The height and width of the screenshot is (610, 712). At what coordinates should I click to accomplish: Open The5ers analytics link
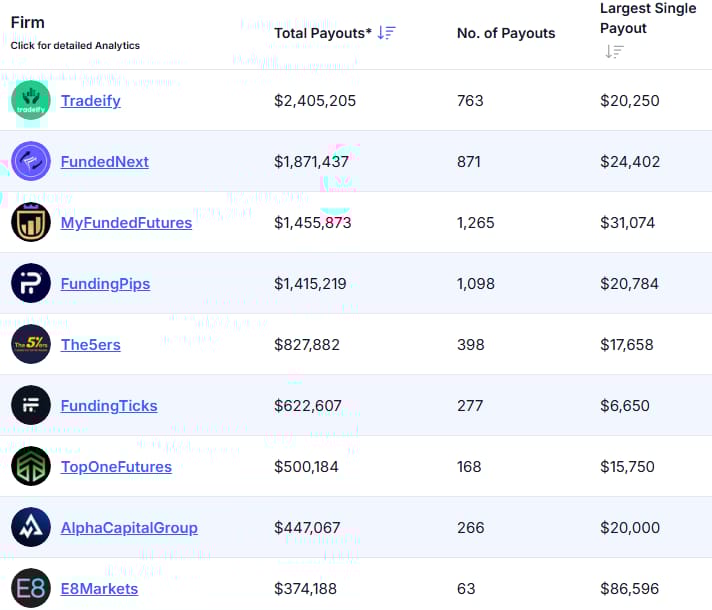91,345
